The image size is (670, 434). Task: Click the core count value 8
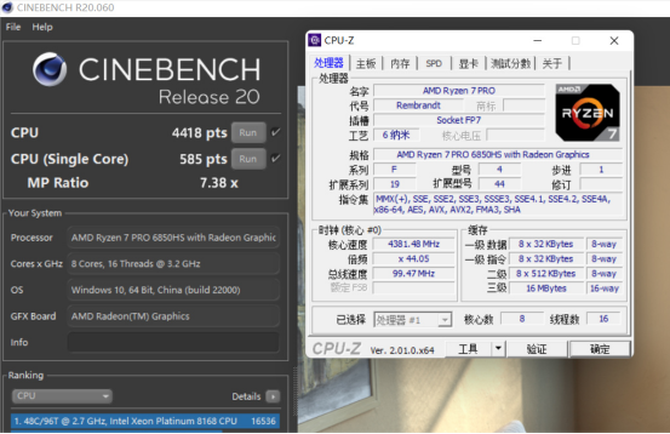[522, 319]
